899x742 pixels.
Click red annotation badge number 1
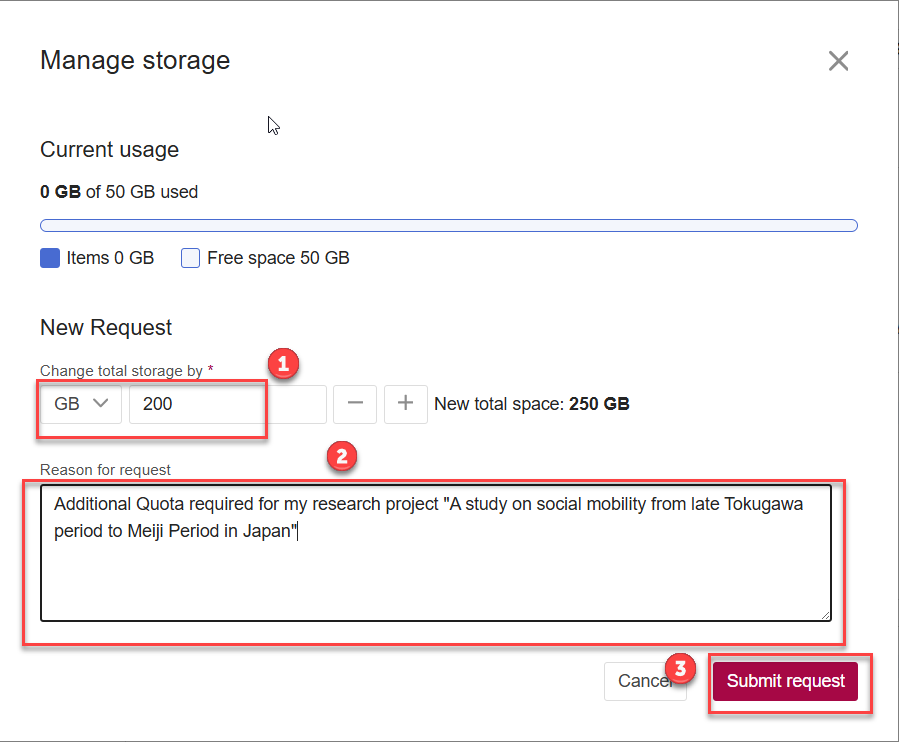coord(282,363)
